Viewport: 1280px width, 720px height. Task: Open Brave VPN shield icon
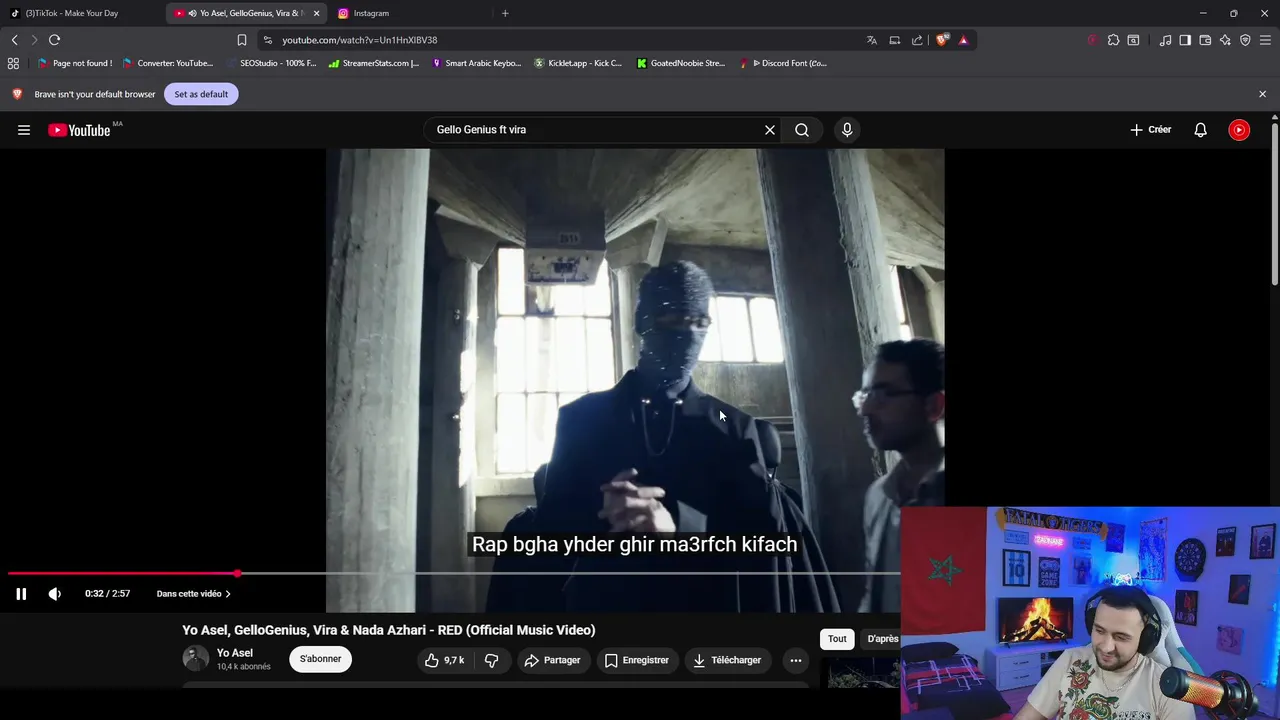click(x=1245, y=40)
